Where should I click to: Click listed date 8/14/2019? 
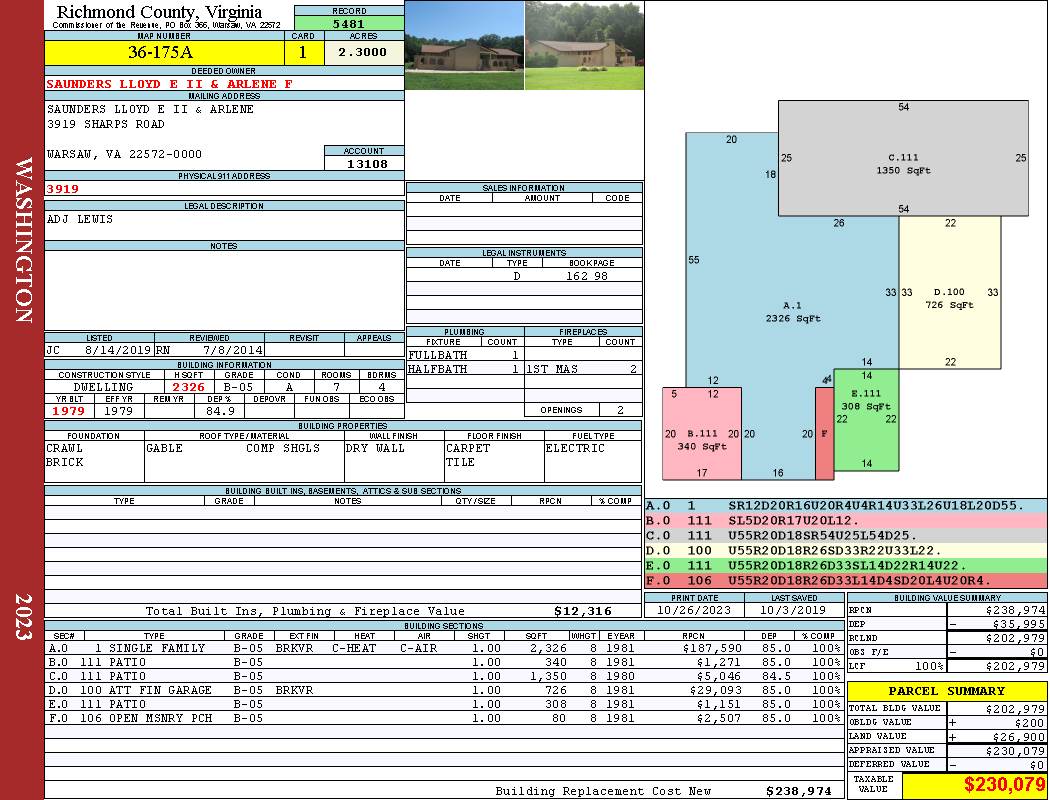click(x=118, y=349)
